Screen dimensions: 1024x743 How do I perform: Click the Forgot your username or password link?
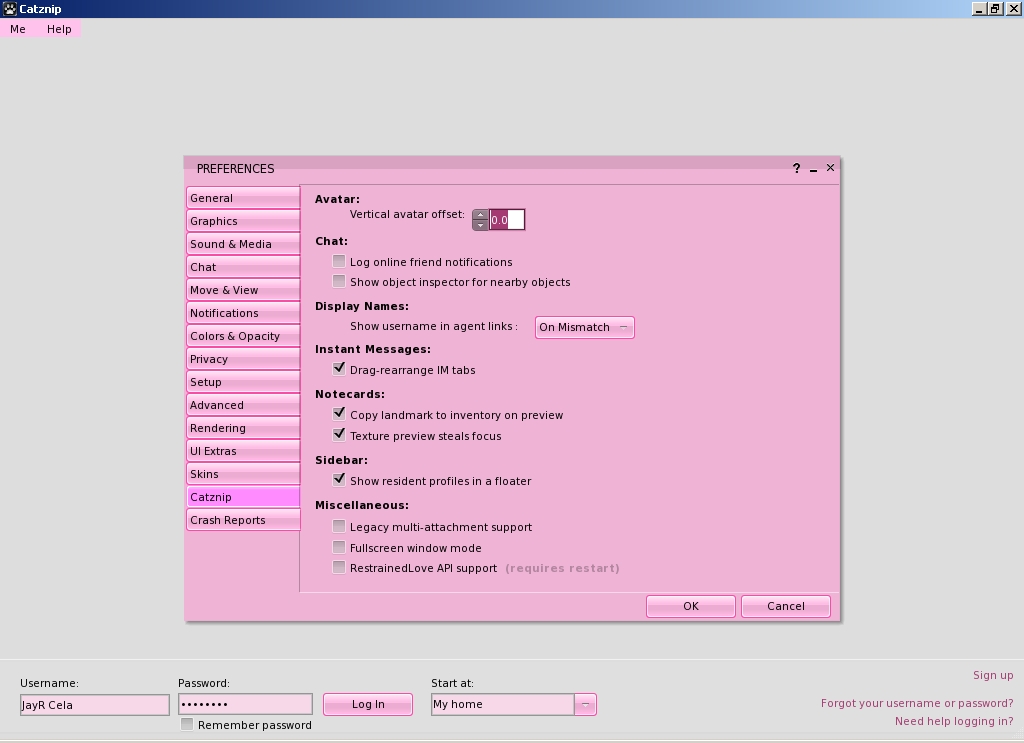tap(917, 703)
